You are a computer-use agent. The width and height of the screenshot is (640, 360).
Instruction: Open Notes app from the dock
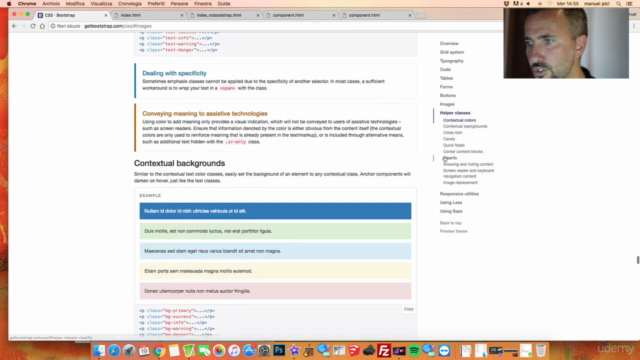point(174,351)
